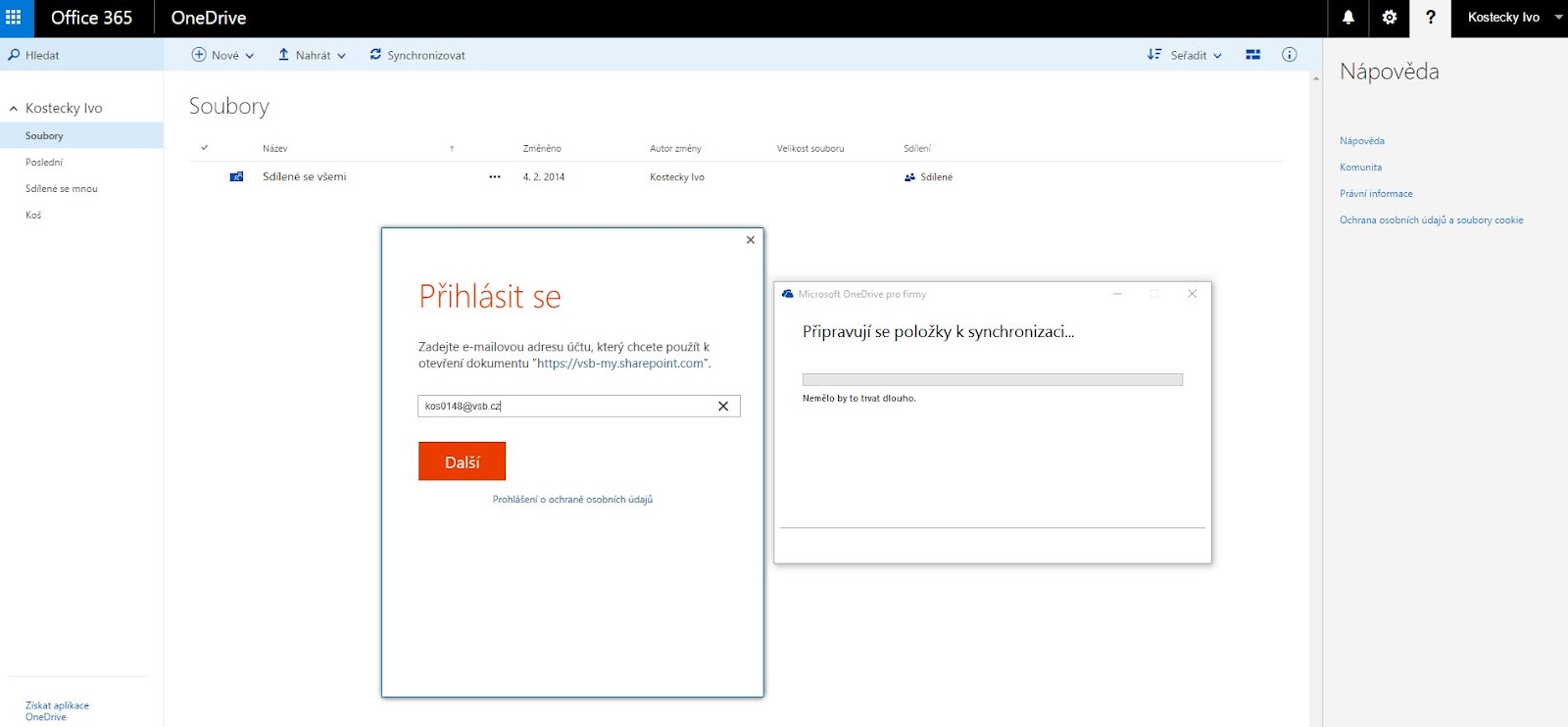Select Poslední in the left navigation
The width and height of the screenshot is (1568, 727).
pyautogui.click(x=44, y=163)
